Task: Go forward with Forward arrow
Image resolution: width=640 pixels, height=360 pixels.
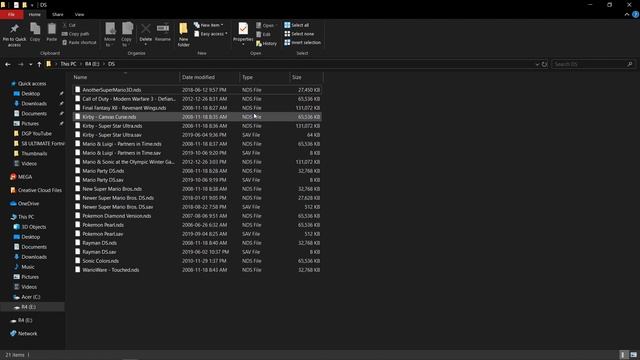Action: click(20, 64)
